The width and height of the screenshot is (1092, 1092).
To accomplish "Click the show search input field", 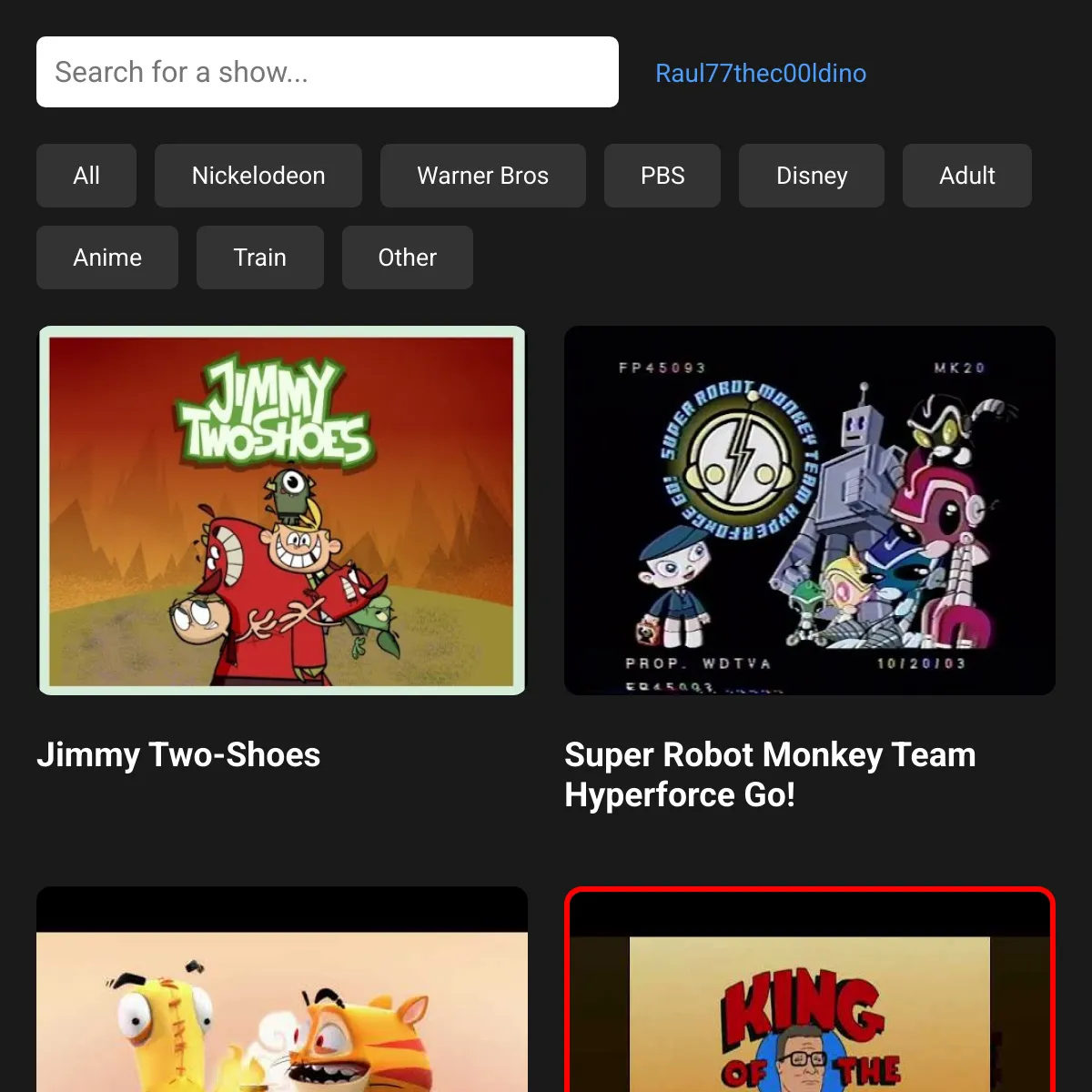I will [328, 72].
